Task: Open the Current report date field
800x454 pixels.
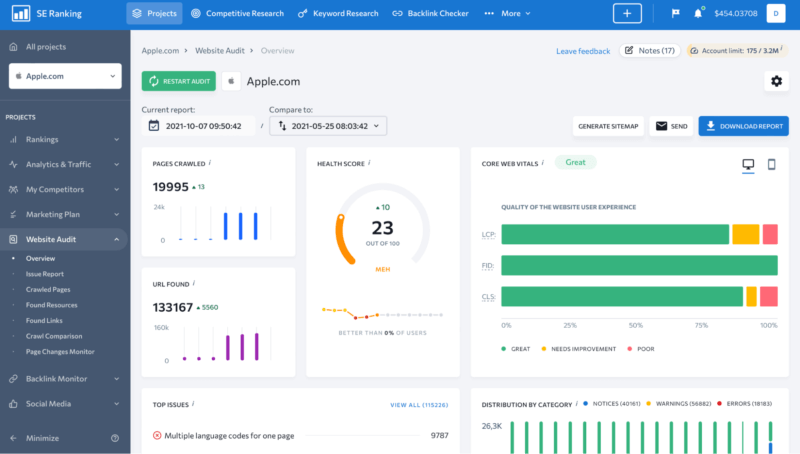Action: click(x=199, y=126)
